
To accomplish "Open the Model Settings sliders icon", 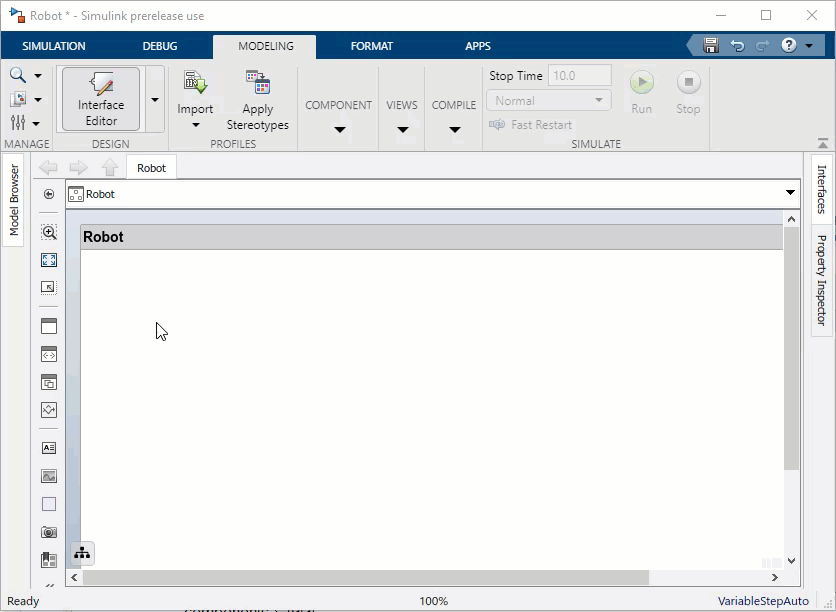I will click(17, 122).
